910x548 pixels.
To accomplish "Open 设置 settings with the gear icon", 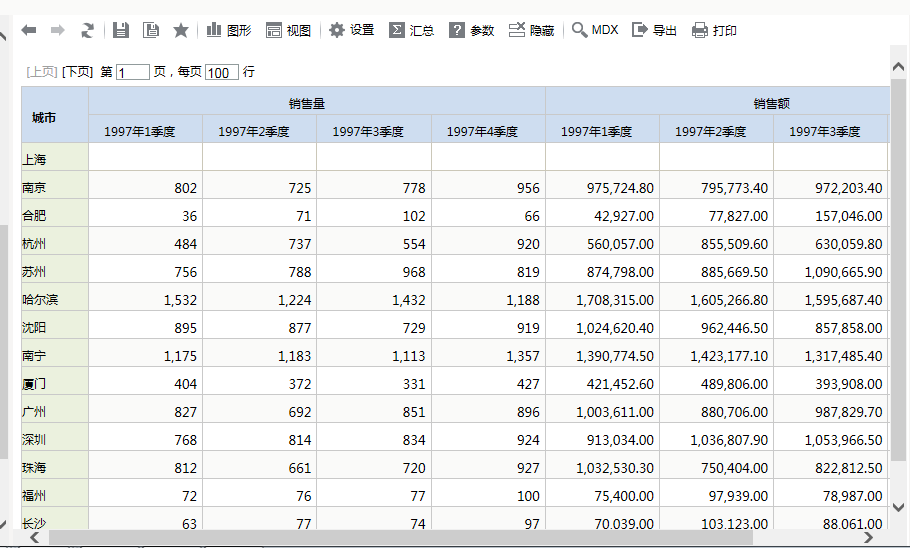I will tap(352, 30).
